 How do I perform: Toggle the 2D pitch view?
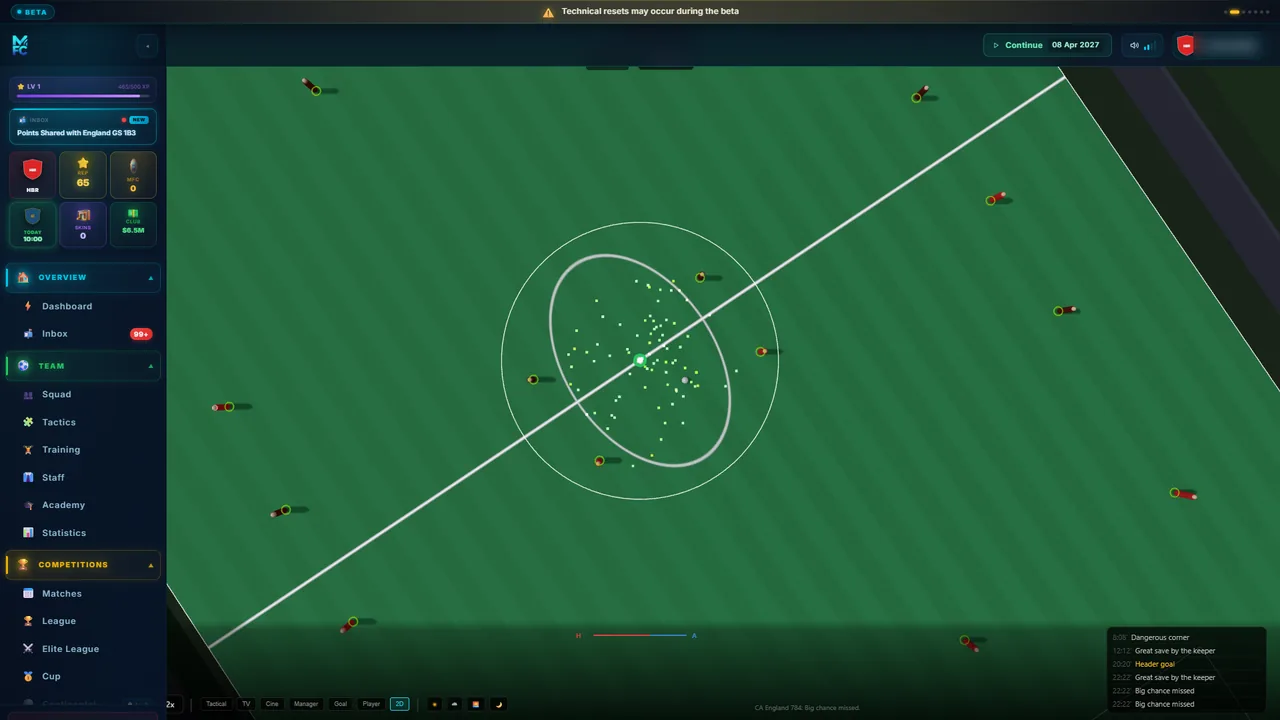pyautogui.click(x=400, y=704)
